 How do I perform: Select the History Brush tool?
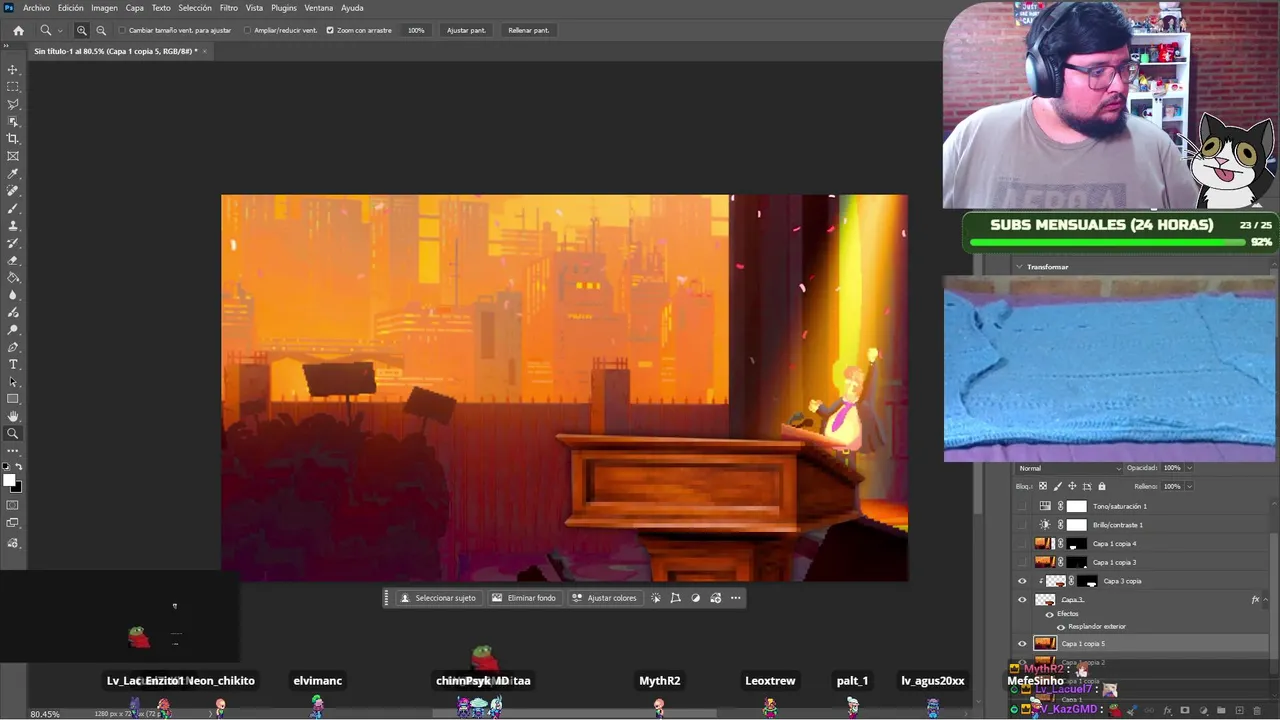click(x=13, y=243)
